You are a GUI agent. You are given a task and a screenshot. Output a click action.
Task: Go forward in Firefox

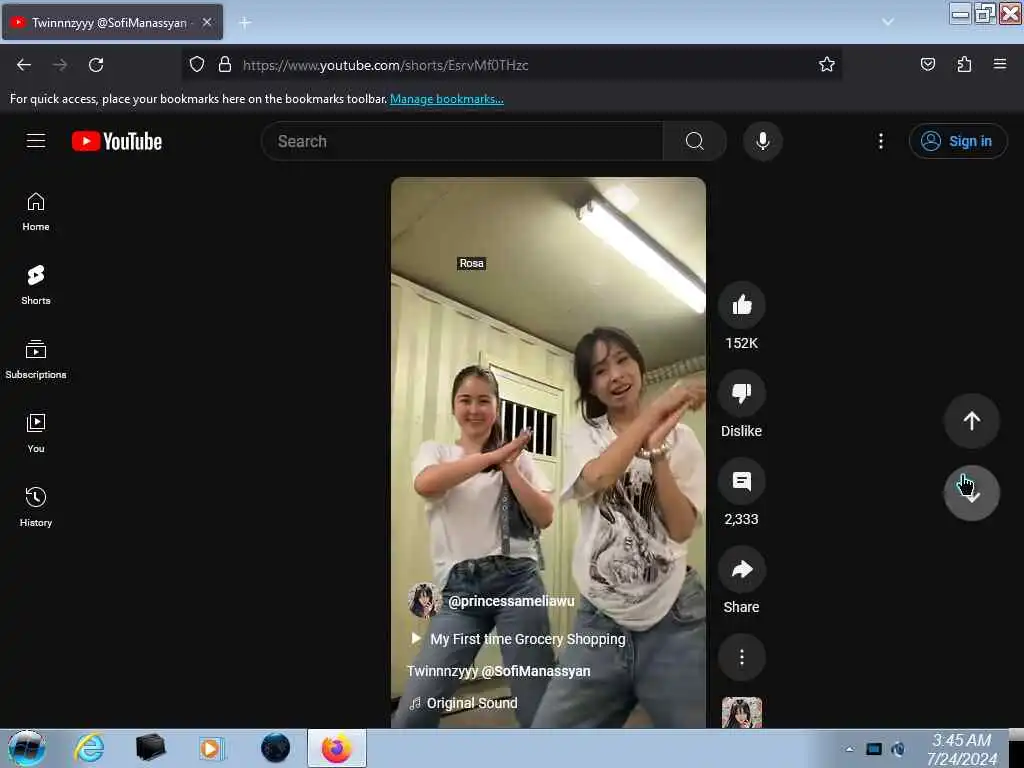(60, 65)
